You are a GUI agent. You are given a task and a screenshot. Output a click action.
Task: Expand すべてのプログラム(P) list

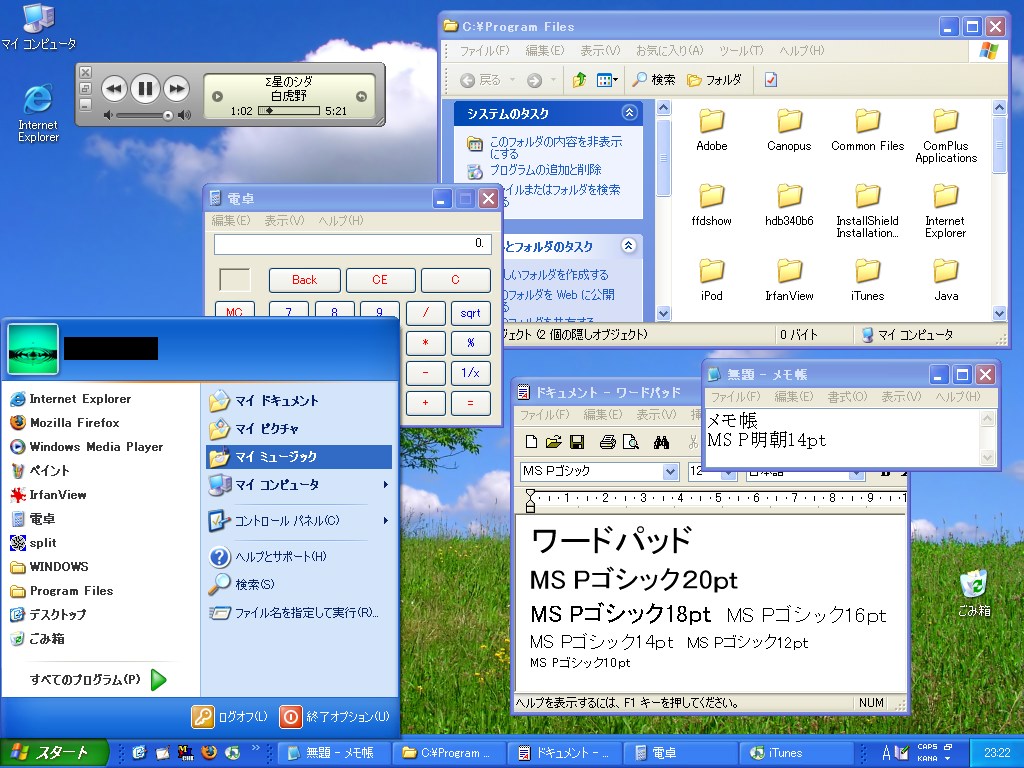pyautogui.click(x=97, y=679)
